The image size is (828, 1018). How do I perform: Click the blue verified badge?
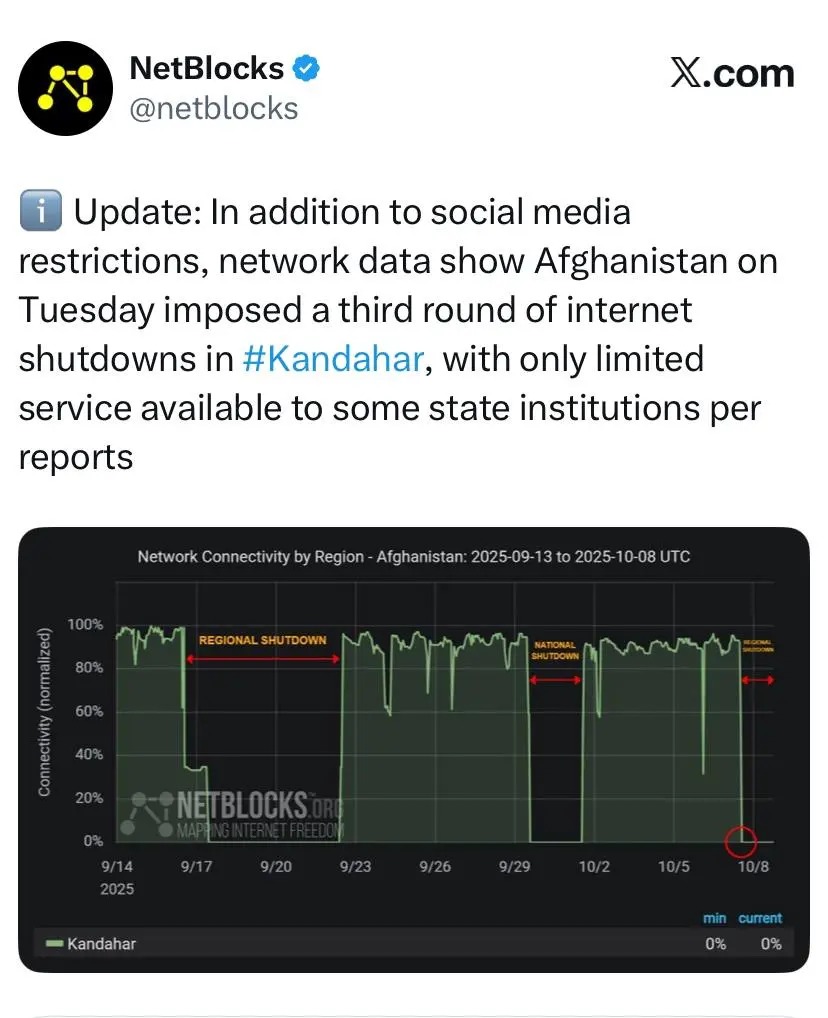click(307, 69)
